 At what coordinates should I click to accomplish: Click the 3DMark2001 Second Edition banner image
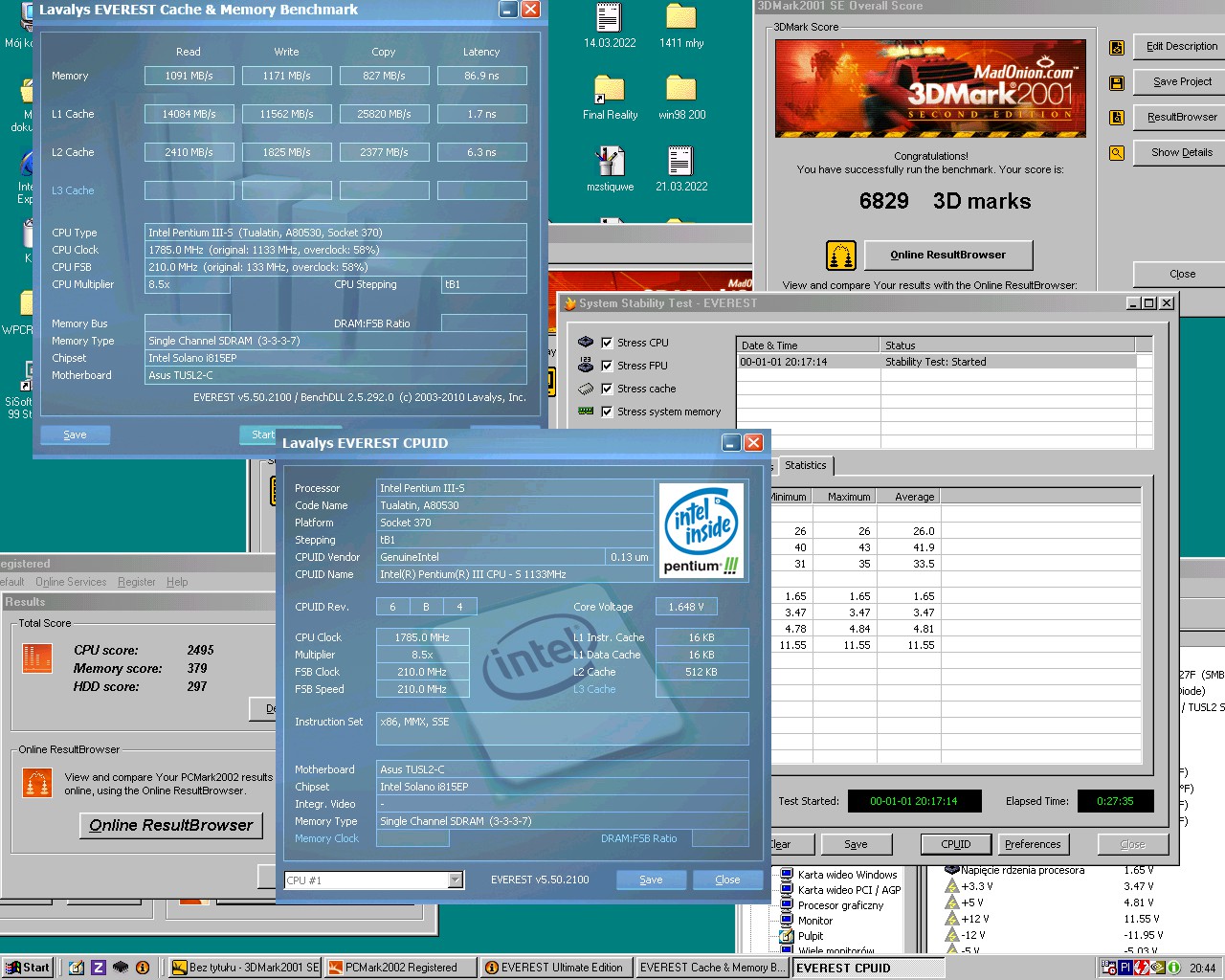(x=930, y=88)
